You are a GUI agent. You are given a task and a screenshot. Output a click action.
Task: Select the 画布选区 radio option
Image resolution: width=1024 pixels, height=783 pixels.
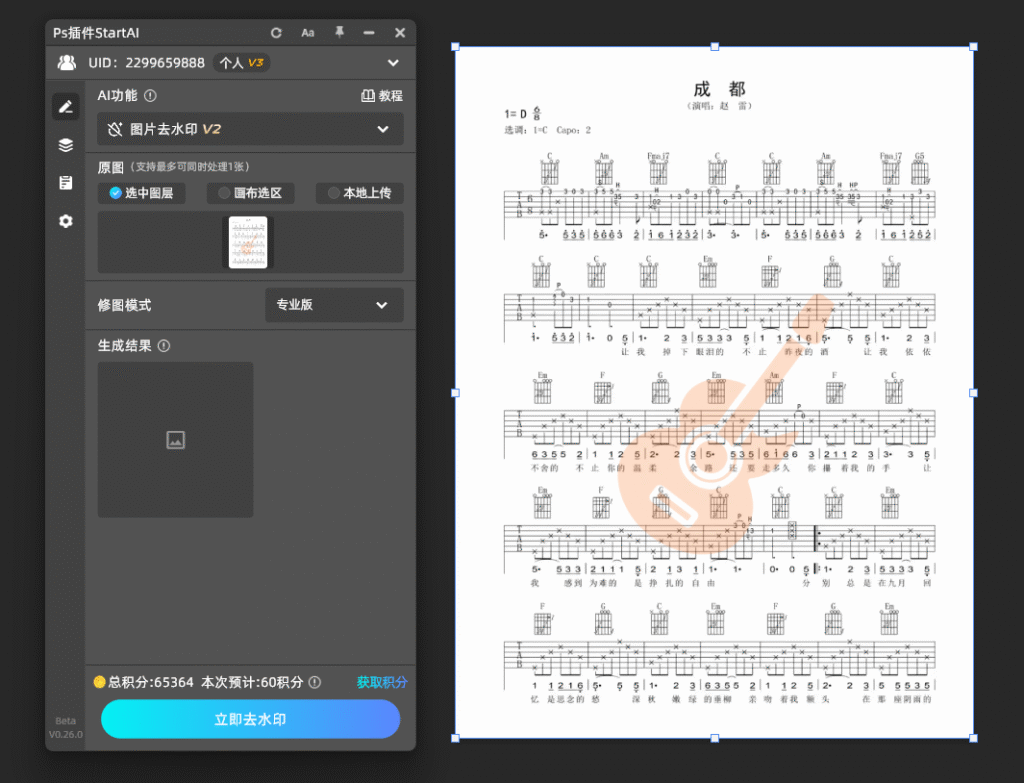click(251, 193)
